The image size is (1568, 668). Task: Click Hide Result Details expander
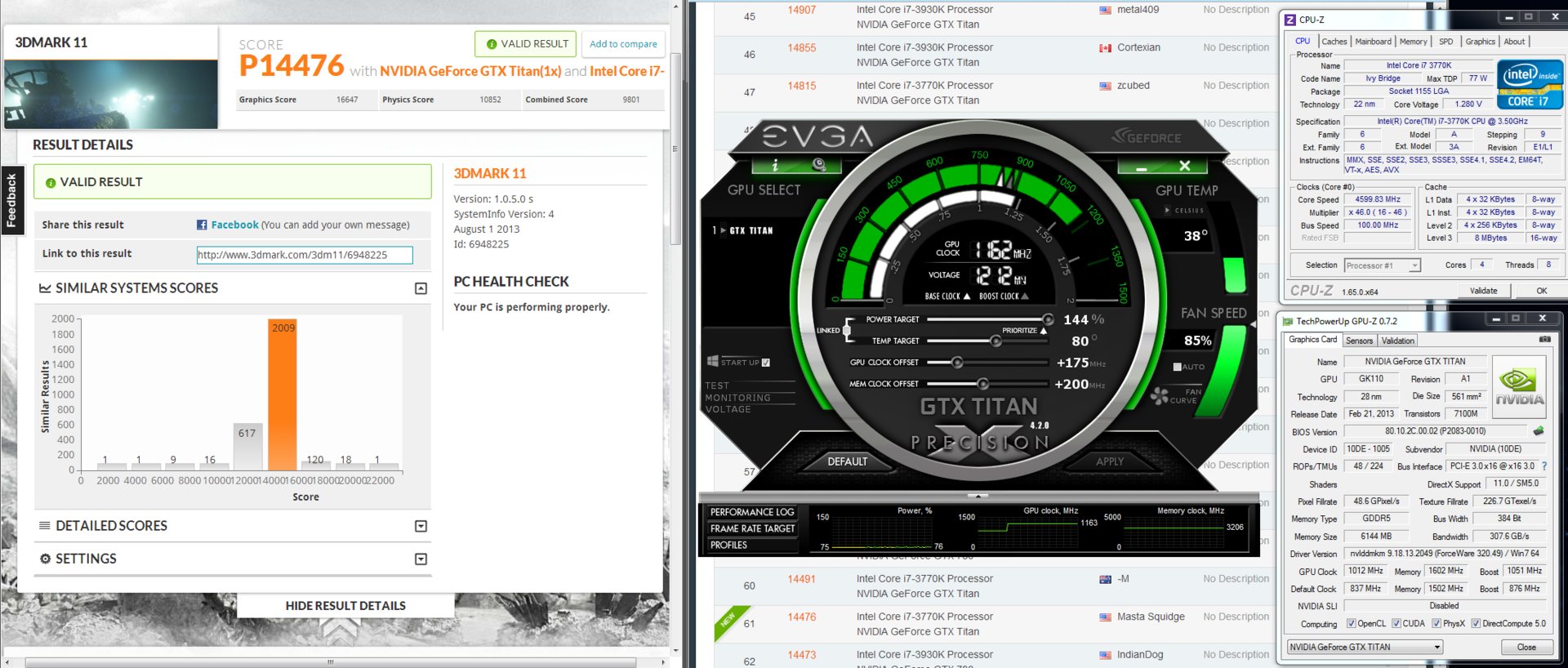click(x=345, y=606)
